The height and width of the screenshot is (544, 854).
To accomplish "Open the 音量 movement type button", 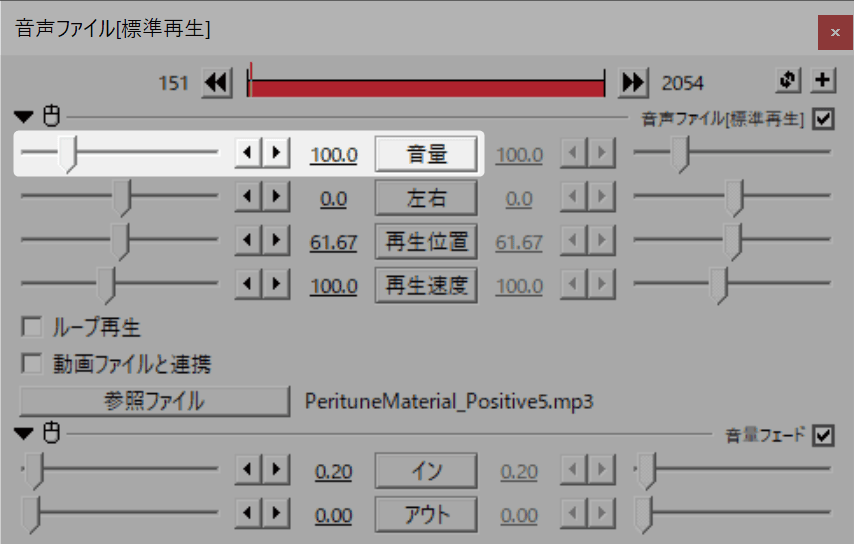I will pyautogui.click(x=426, y=154).
